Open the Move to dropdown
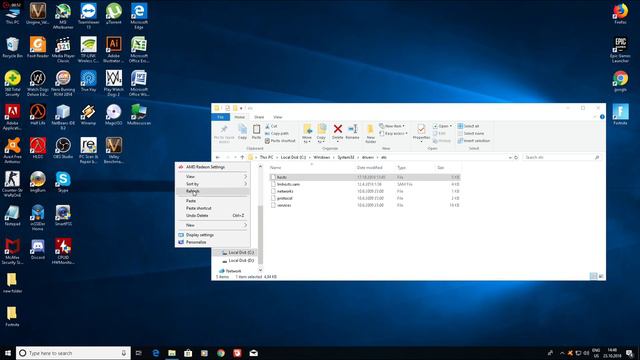The height and width of the screenshot is (360, 640). (x=307, y=140)
